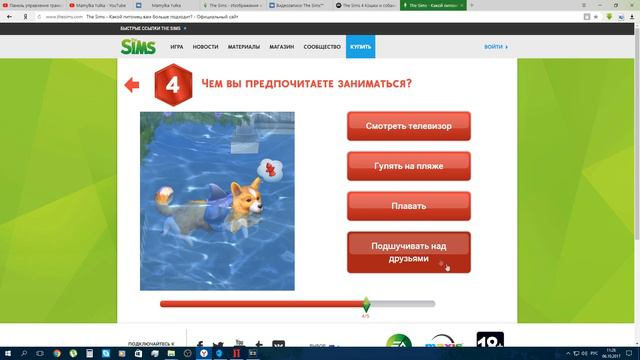Go back with the red arrow
Screen dimensions: 640x360
coord(132,85)
